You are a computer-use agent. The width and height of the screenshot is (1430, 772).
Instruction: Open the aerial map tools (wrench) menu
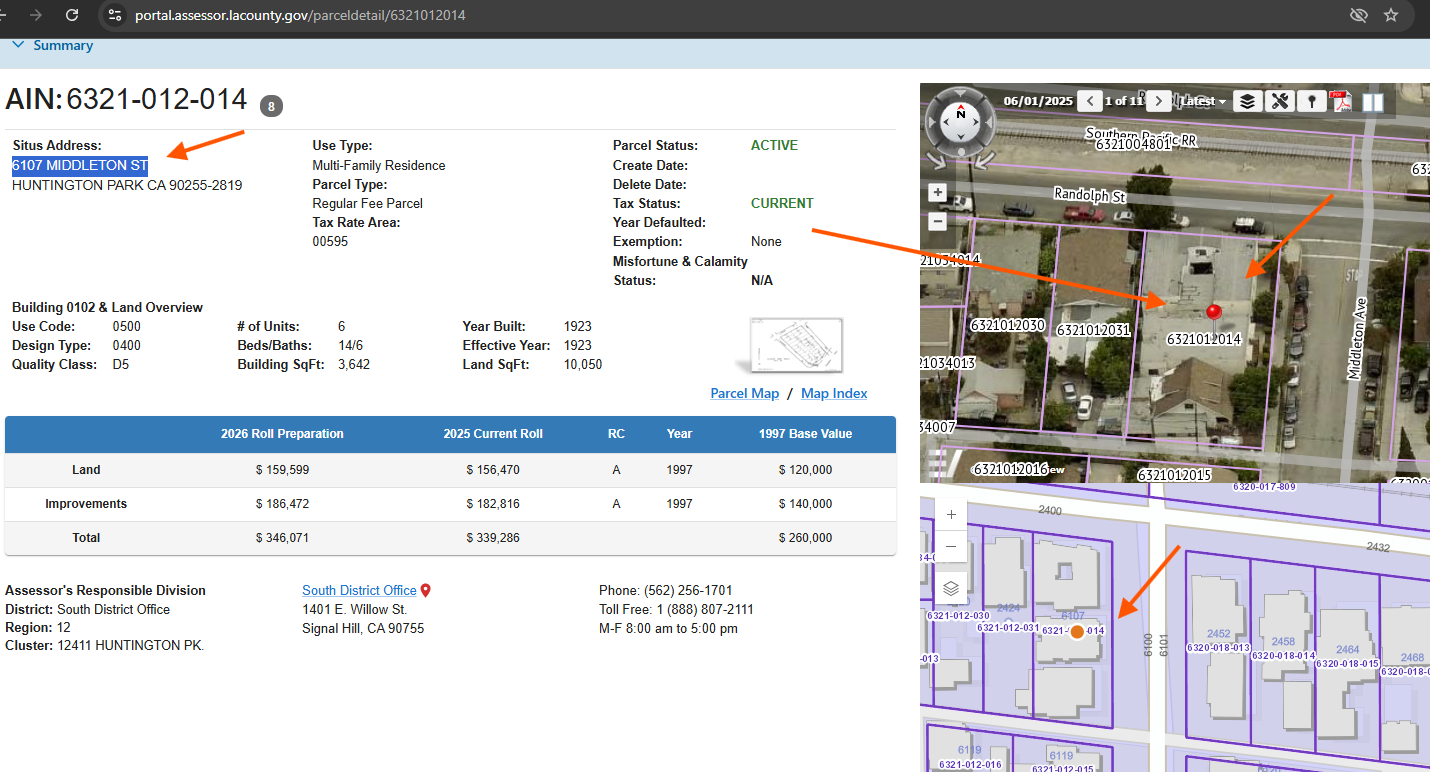coord(1279,101)
